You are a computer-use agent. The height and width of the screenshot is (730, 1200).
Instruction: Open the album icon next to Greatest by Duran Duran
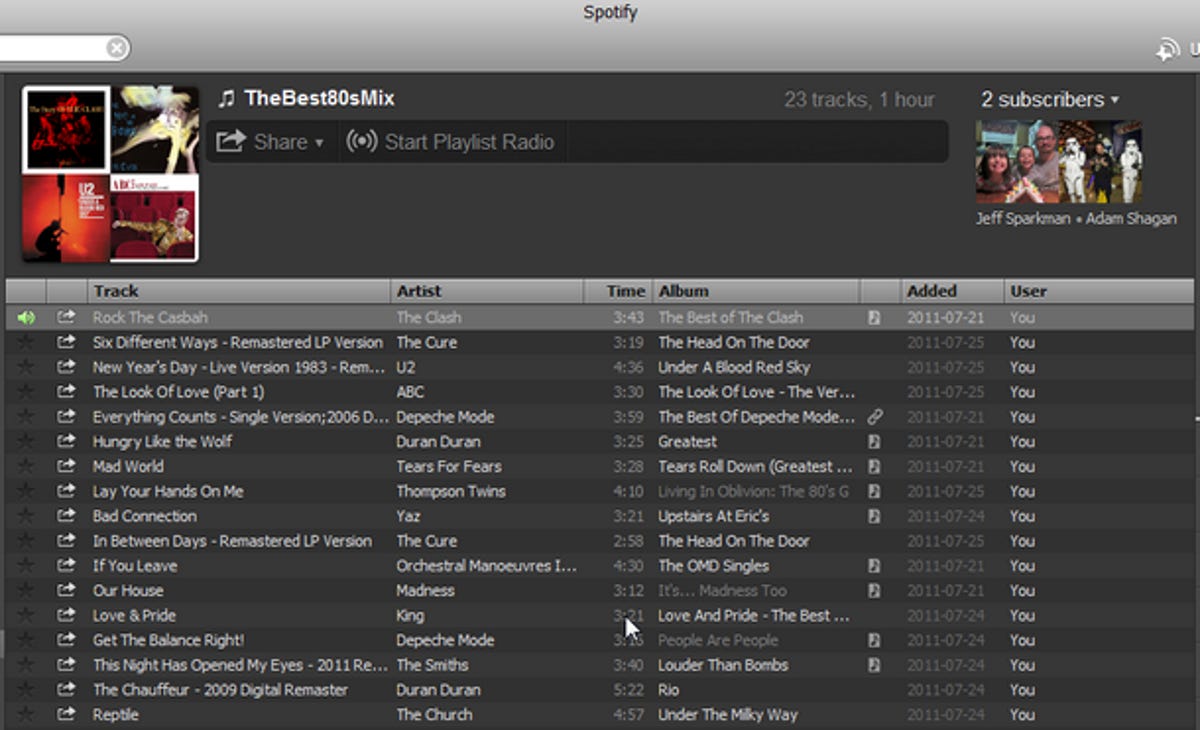click(x=875, y=441)
